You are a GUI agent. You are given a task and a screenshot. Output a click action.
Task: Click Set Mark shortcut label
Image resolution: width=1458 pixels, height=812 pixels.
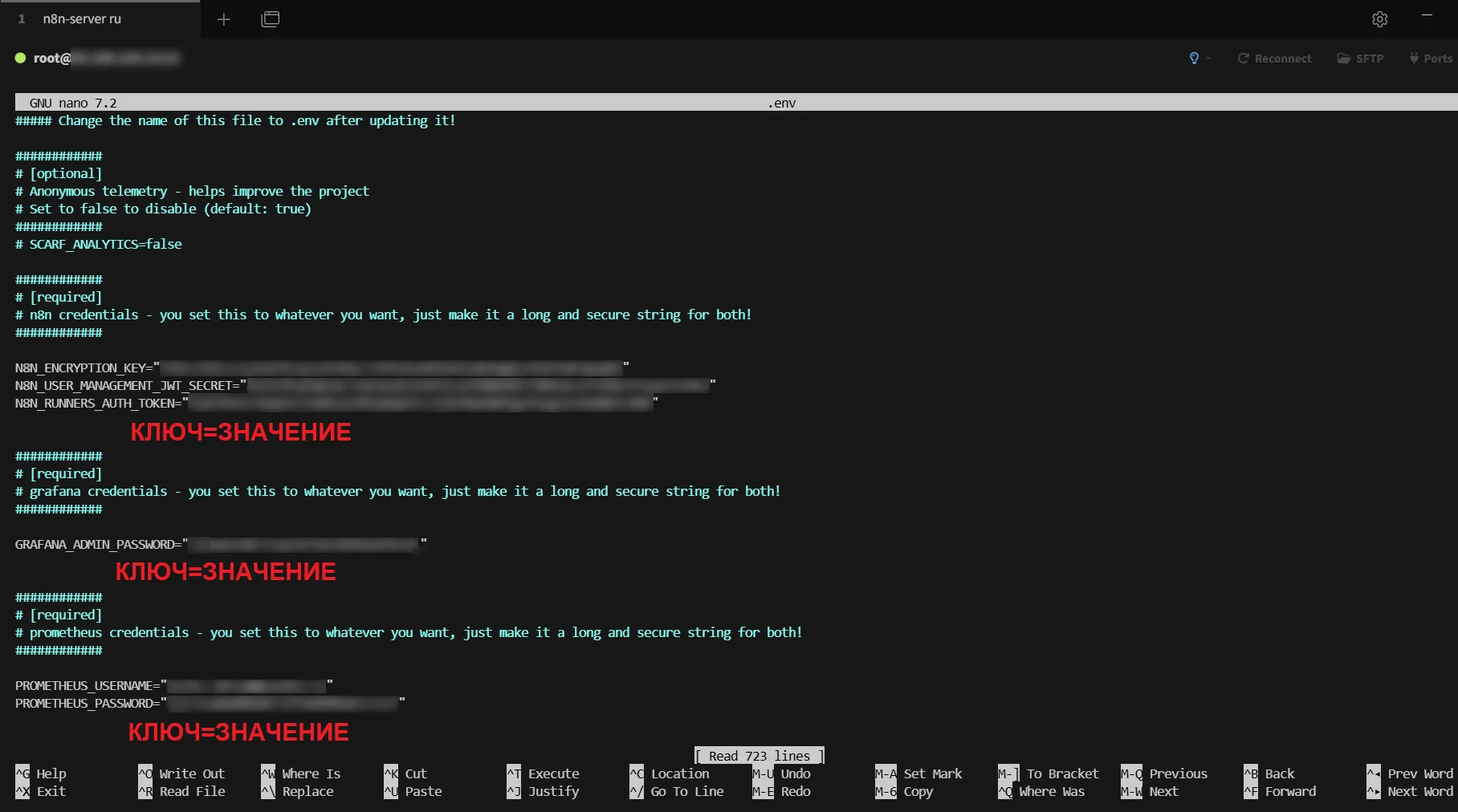coord(933,773)
